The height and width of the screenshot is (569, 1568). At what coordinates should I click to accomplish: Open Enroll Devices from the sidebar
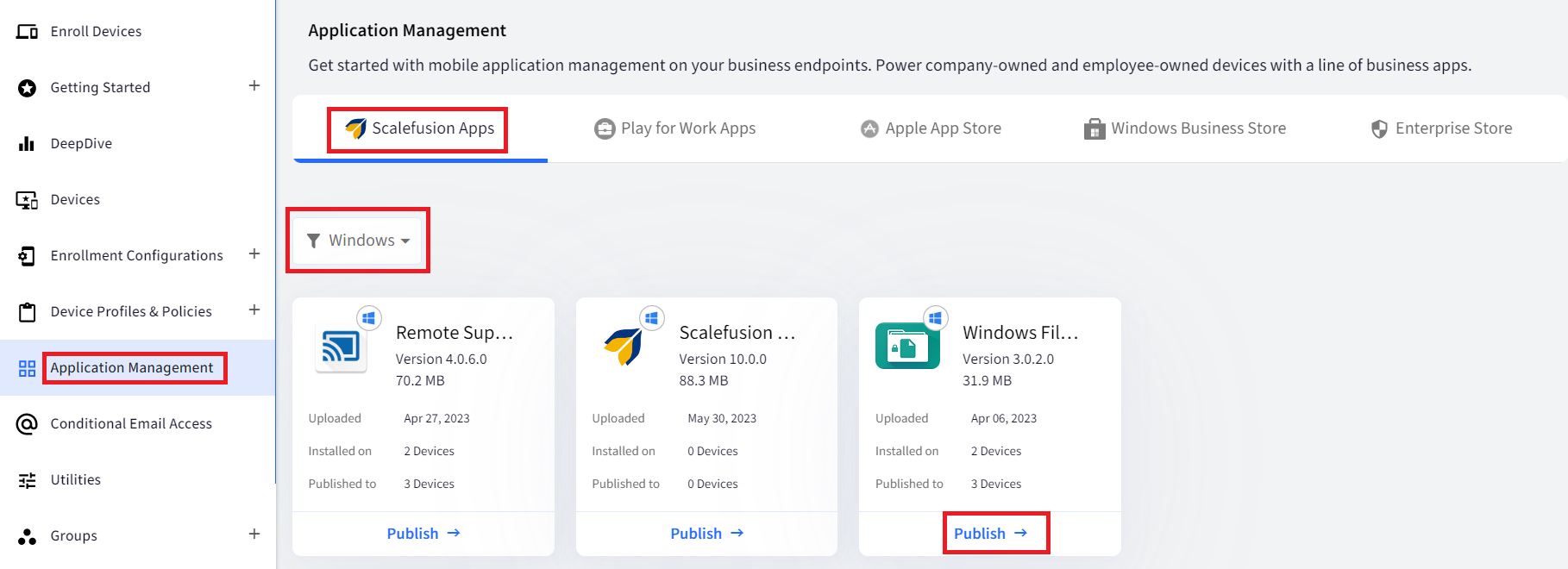pos(96,32)
